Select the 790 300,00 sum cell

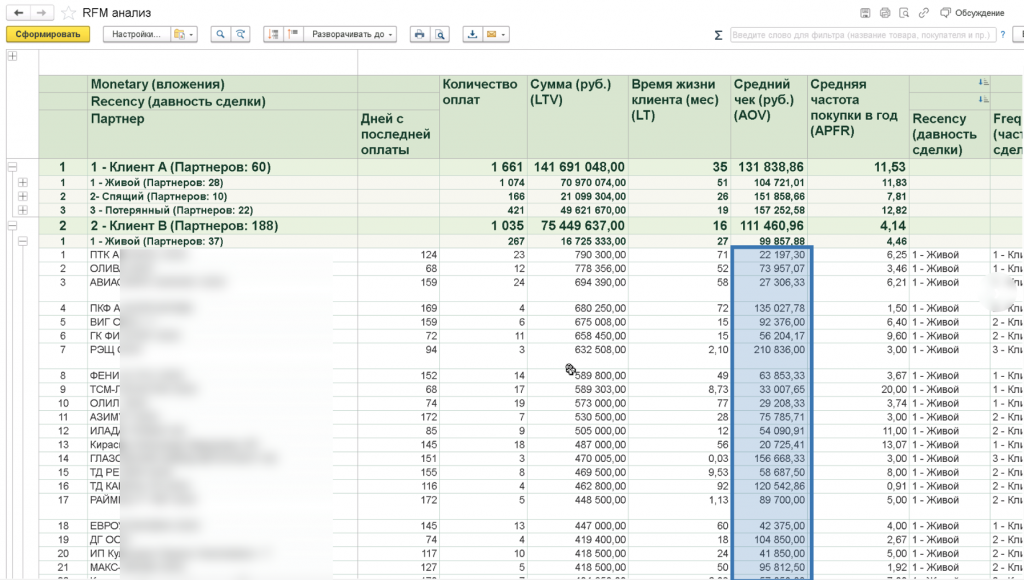(578, 255)
